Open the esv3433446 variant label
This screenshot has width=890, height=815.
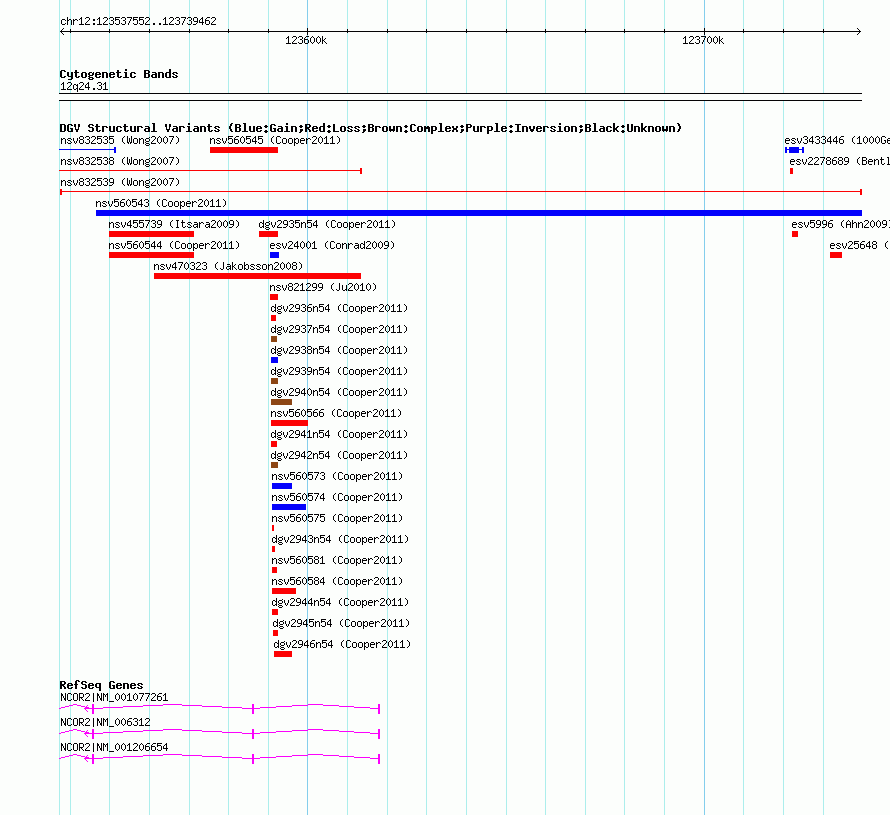click(x=837, y=140)
